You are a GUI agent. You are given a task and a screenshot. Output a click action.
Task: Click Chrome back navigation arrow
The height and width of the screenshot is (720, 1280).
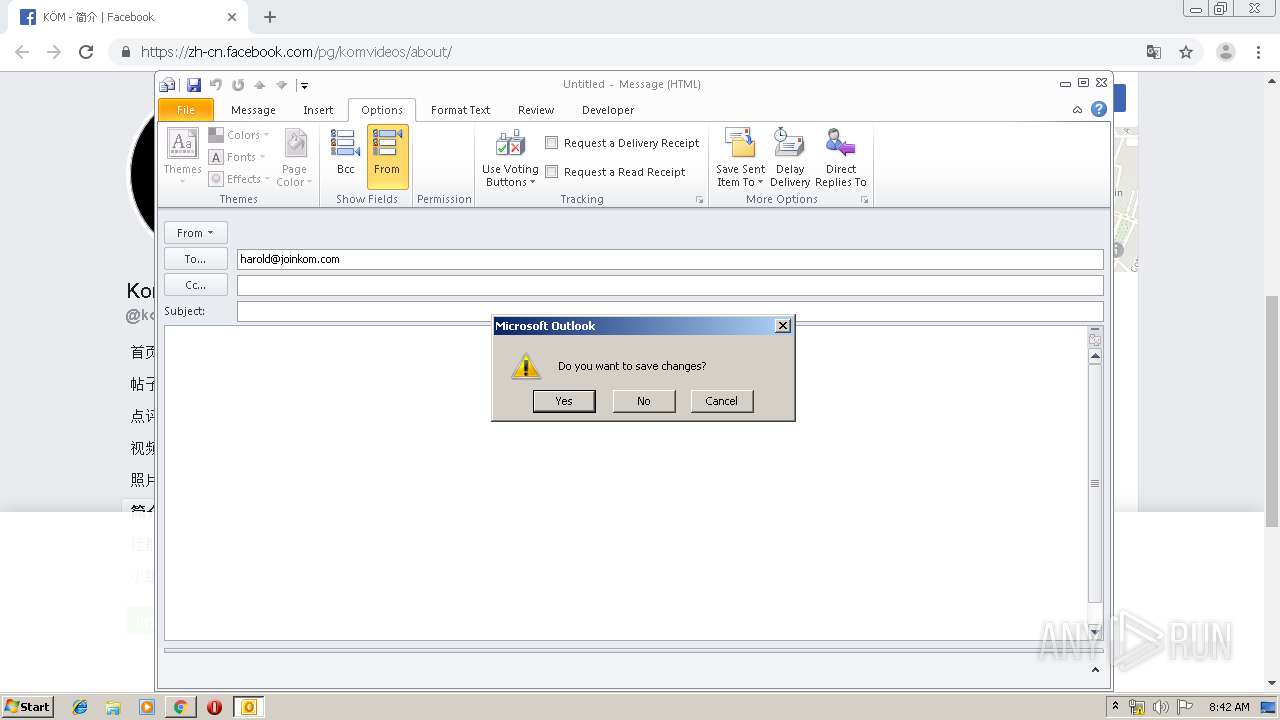click(22, 52)
